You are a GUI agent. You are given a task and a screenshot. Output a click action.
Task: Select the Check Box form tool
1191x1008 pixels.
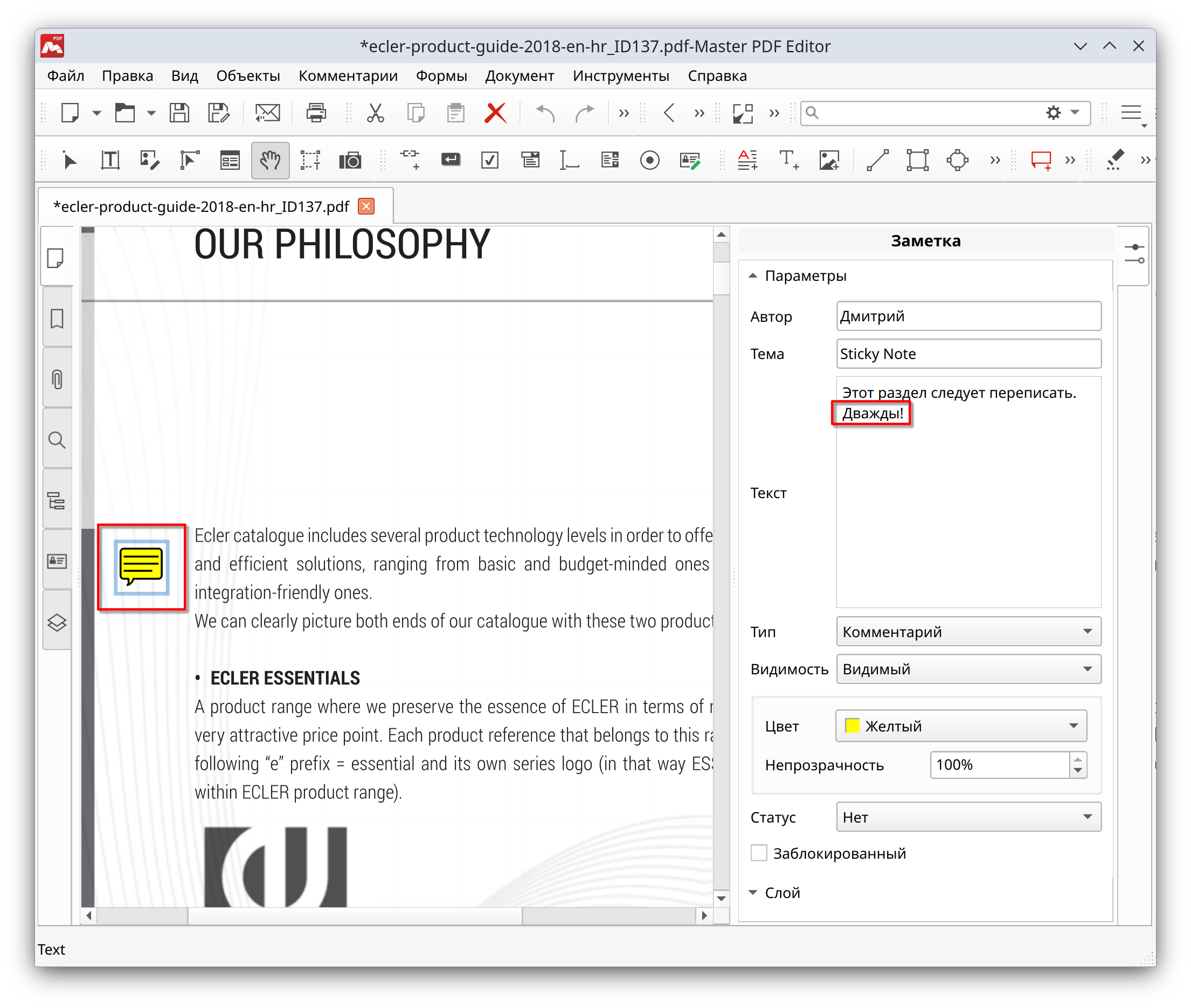[490, 161]
